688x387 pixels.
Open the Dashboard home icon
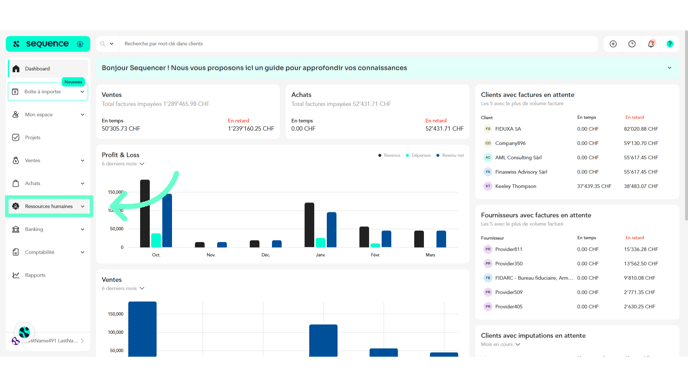pos(16,69)
